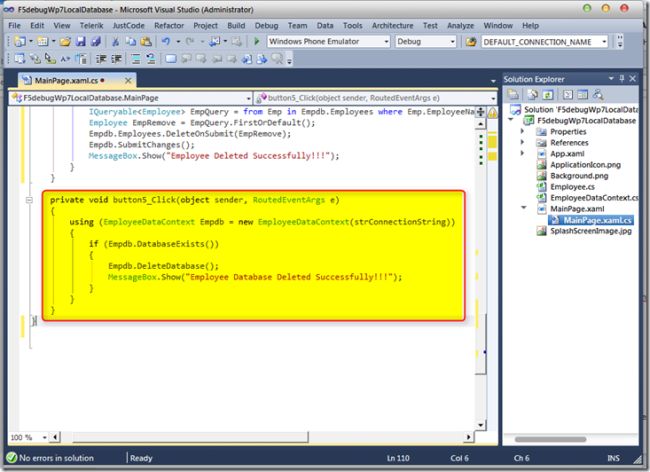
Task: Click the View Designer icon in Solution Explorer
Action: (582, 95)
